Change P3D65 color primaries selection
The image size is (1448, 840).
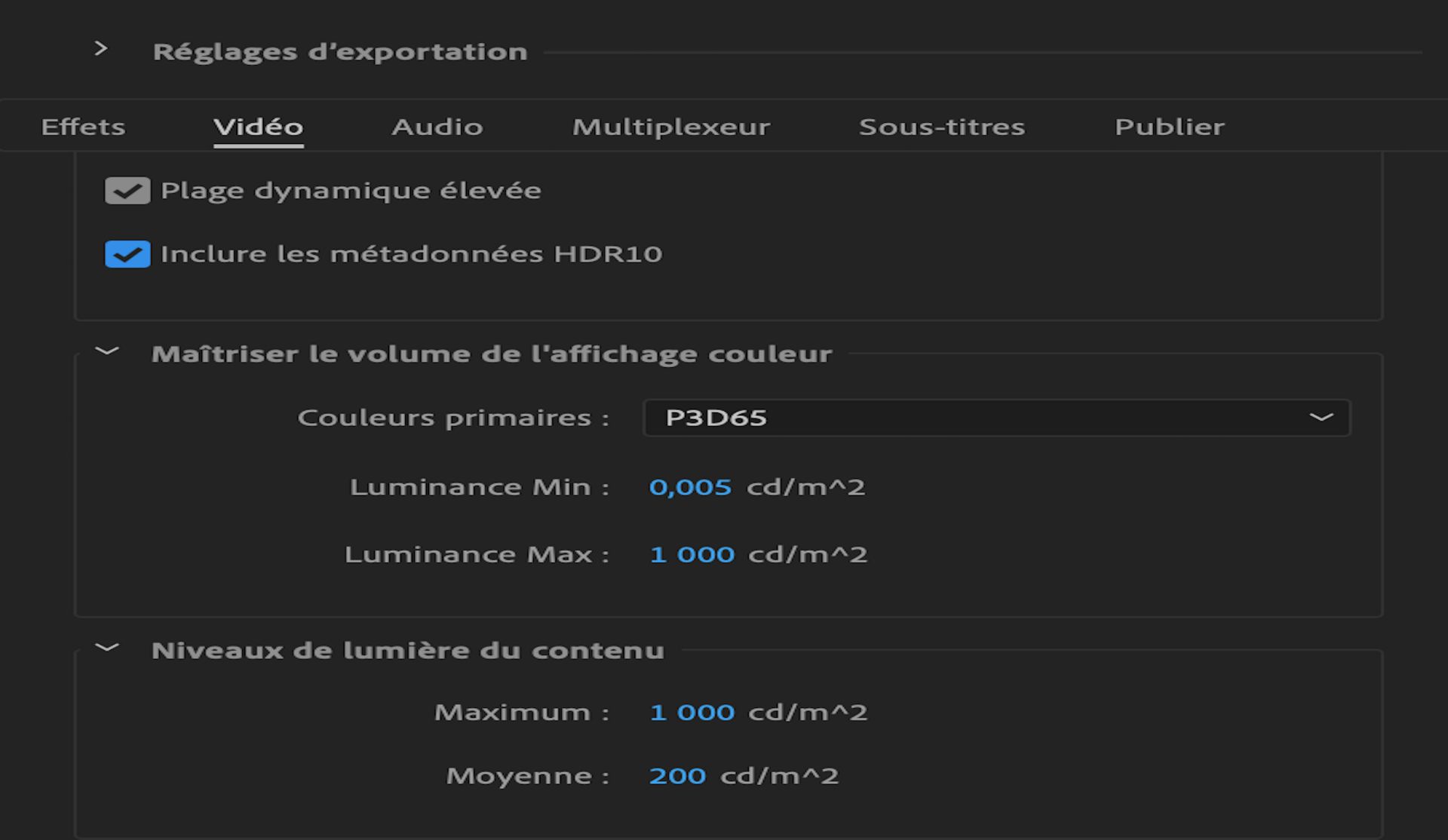click(997, 417)
